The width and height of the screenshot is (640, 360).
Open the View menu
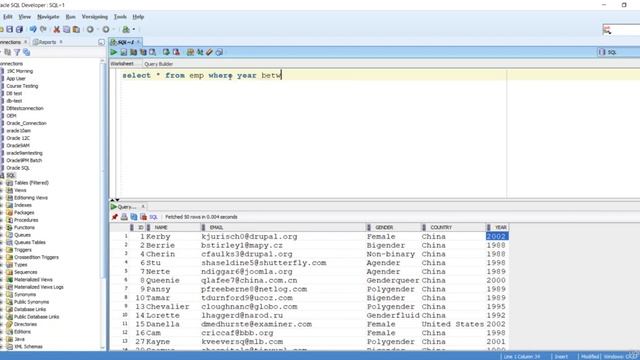[24, 17]
